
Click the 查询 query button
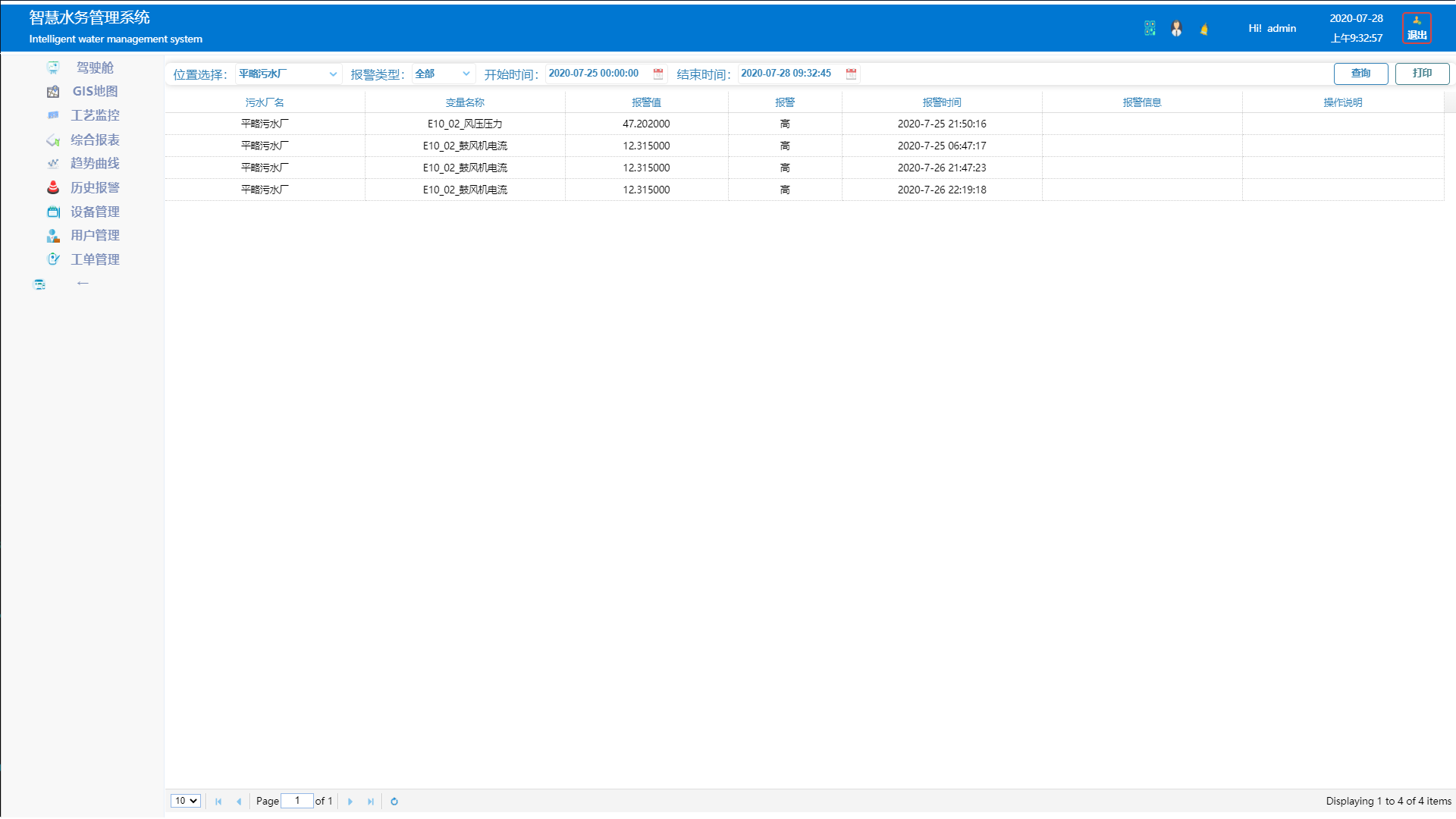[1360, 74]
